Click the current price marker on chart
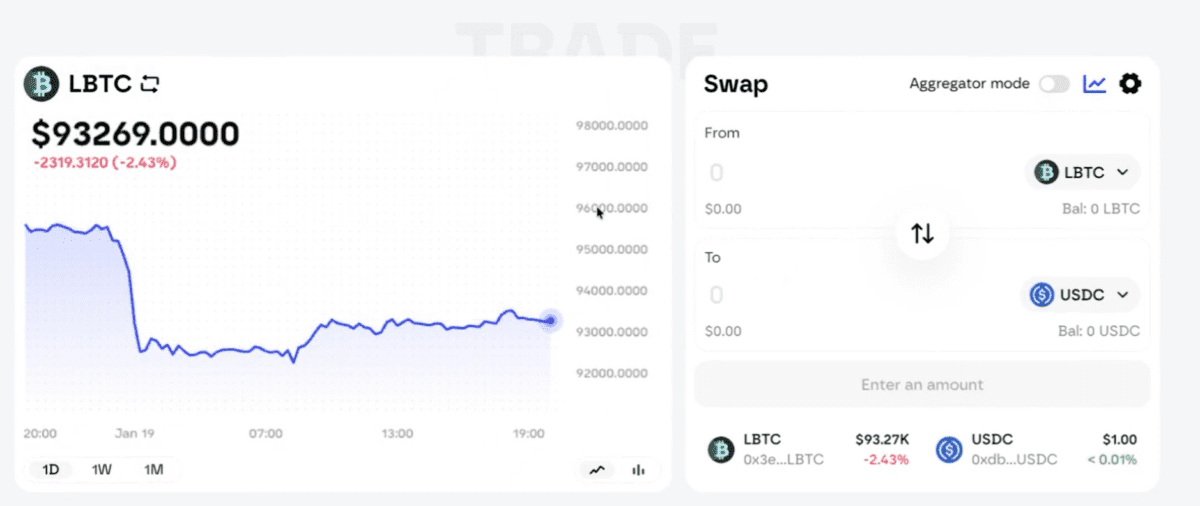This screenshot has height=506, width=1200. [550, 321]
